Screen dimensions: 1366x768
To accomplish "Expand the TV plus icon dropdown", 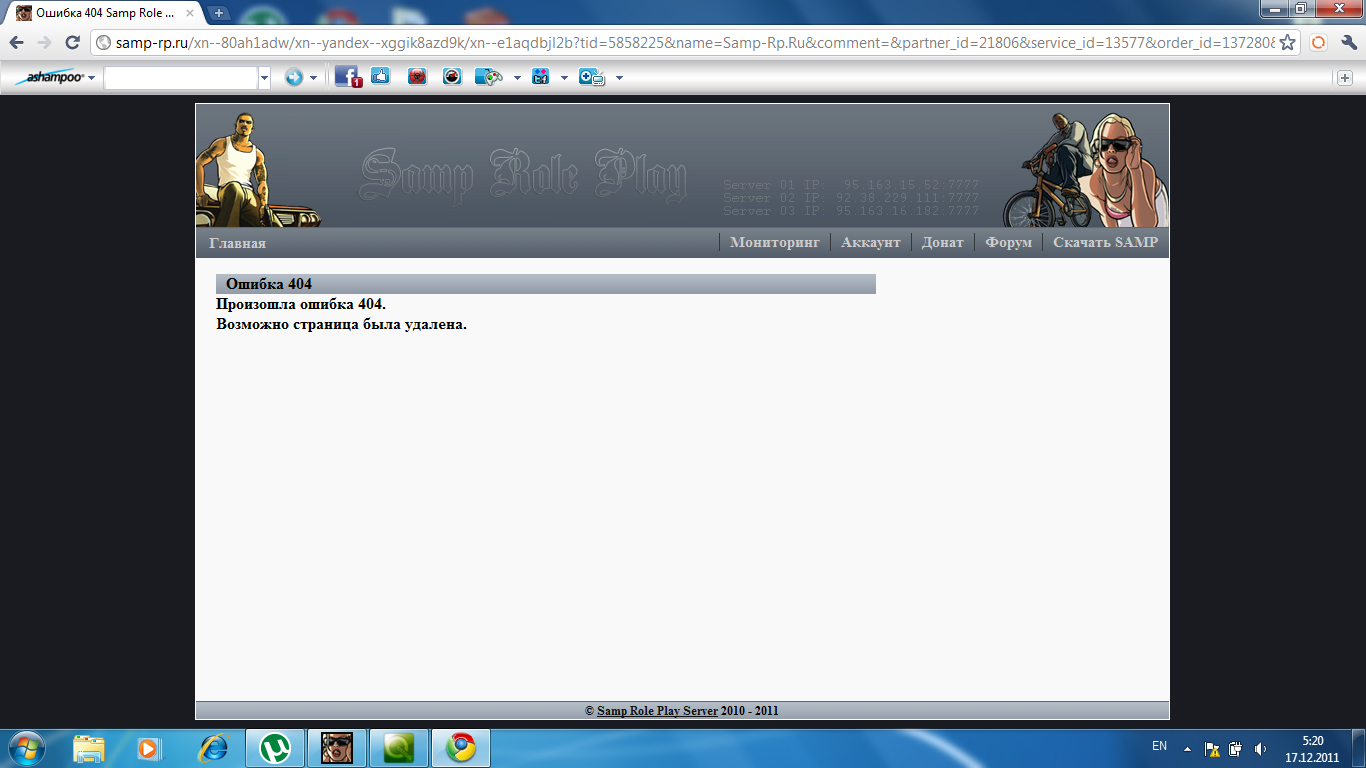I will [x=620, y=77].
